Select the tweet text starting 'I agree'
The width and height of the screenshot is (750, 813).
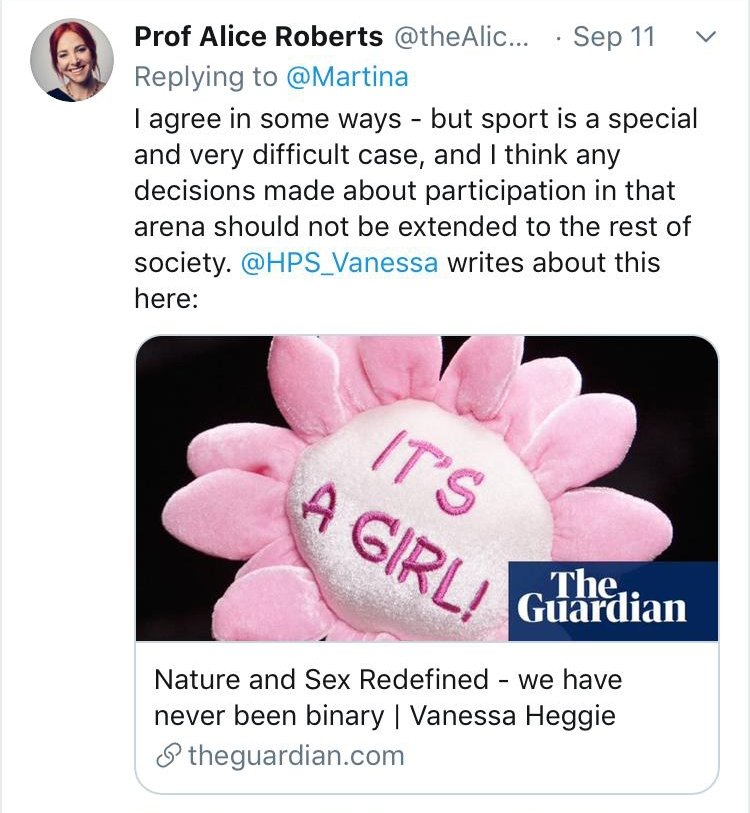[x=415, y=208]
